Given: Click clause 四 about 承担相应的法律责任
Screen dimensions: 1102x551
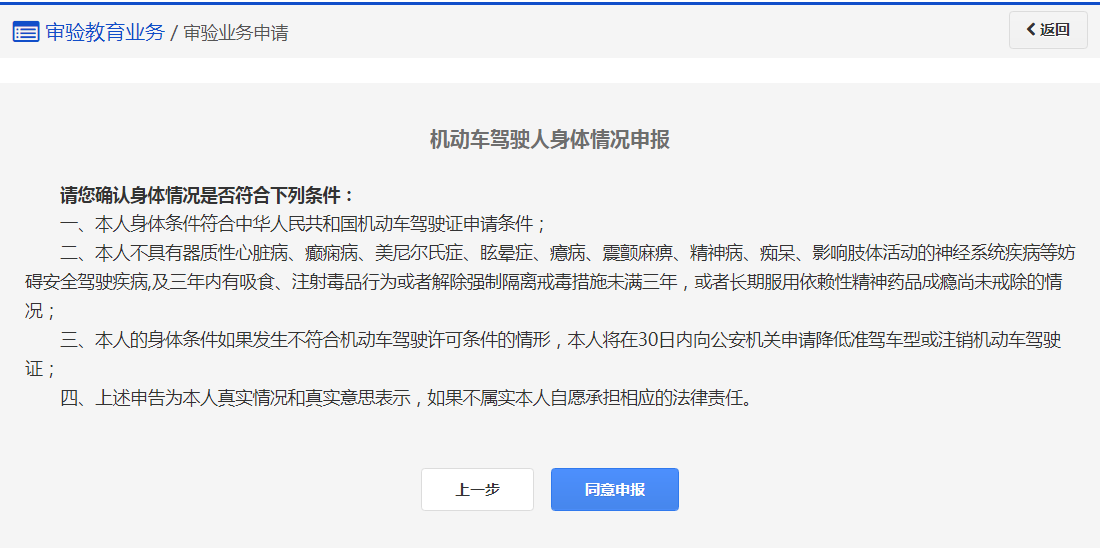Looking at the screenshot, I should click(x=405, y=398).
